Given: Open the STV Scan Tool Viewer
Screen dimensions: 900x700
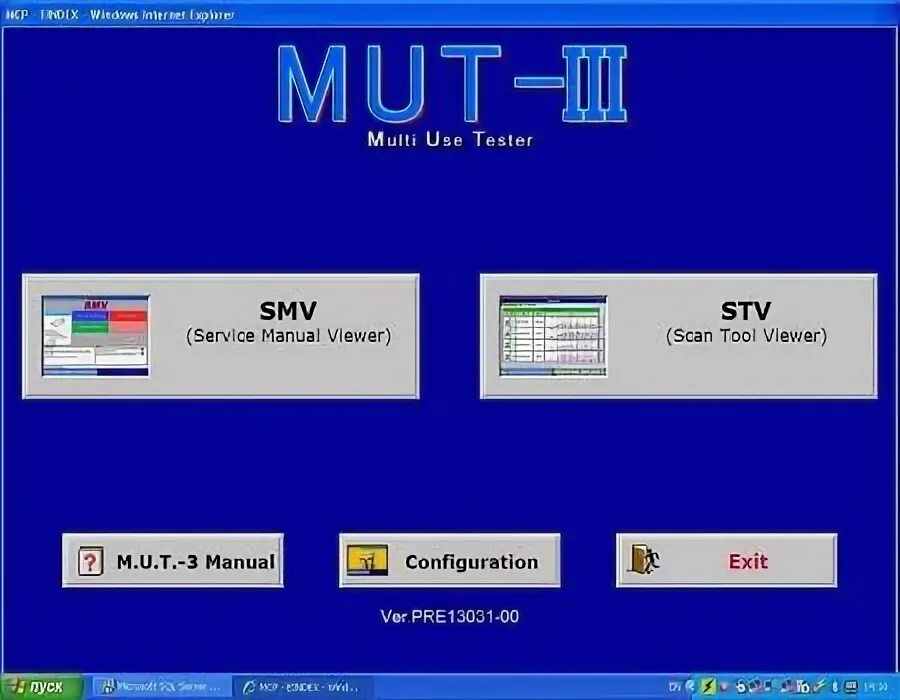Looking at the screenshot, I should point(678,336).
